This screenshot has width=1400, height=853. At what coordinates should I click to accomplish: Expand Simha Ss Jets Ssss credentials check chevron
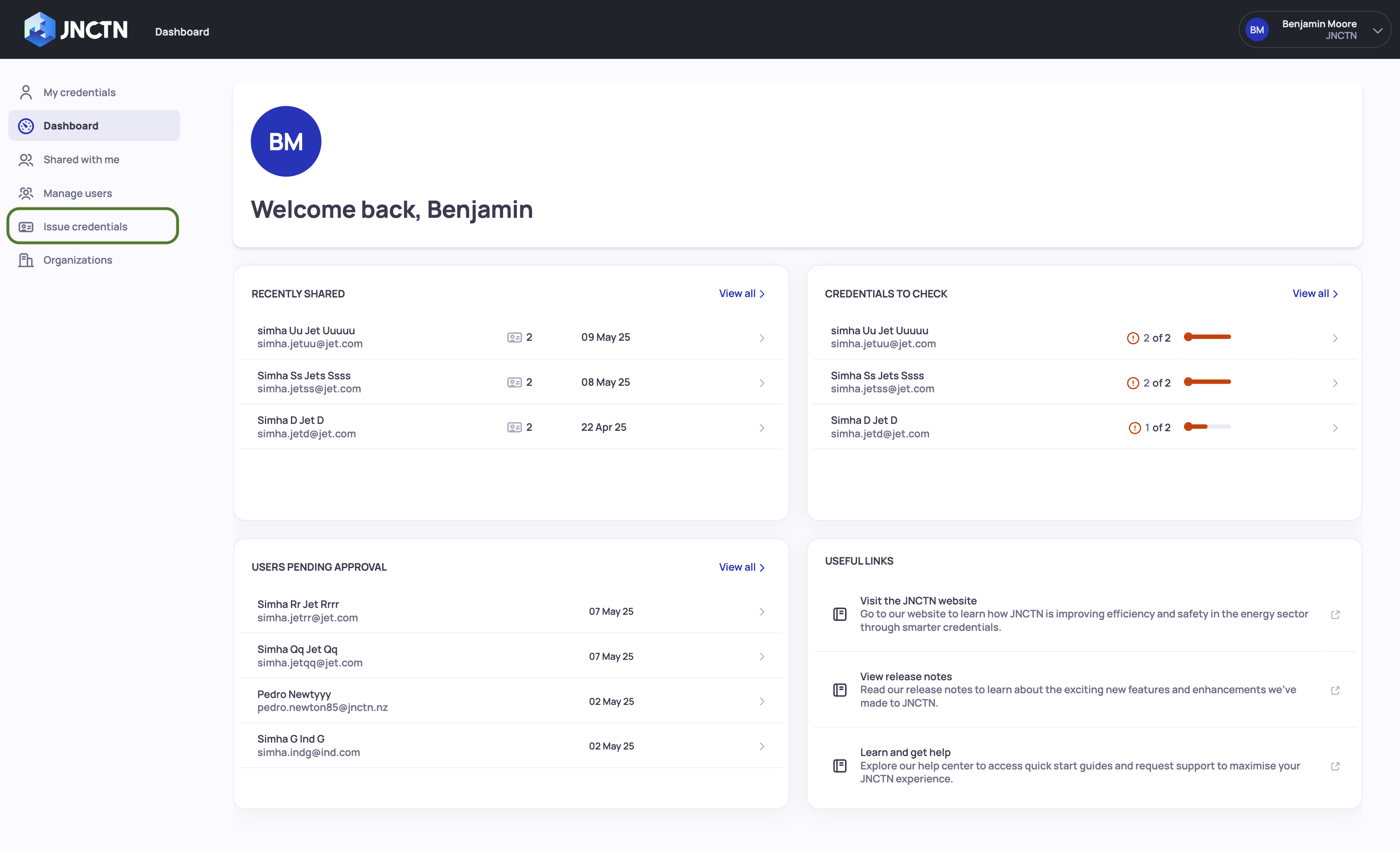[1335, 383]
